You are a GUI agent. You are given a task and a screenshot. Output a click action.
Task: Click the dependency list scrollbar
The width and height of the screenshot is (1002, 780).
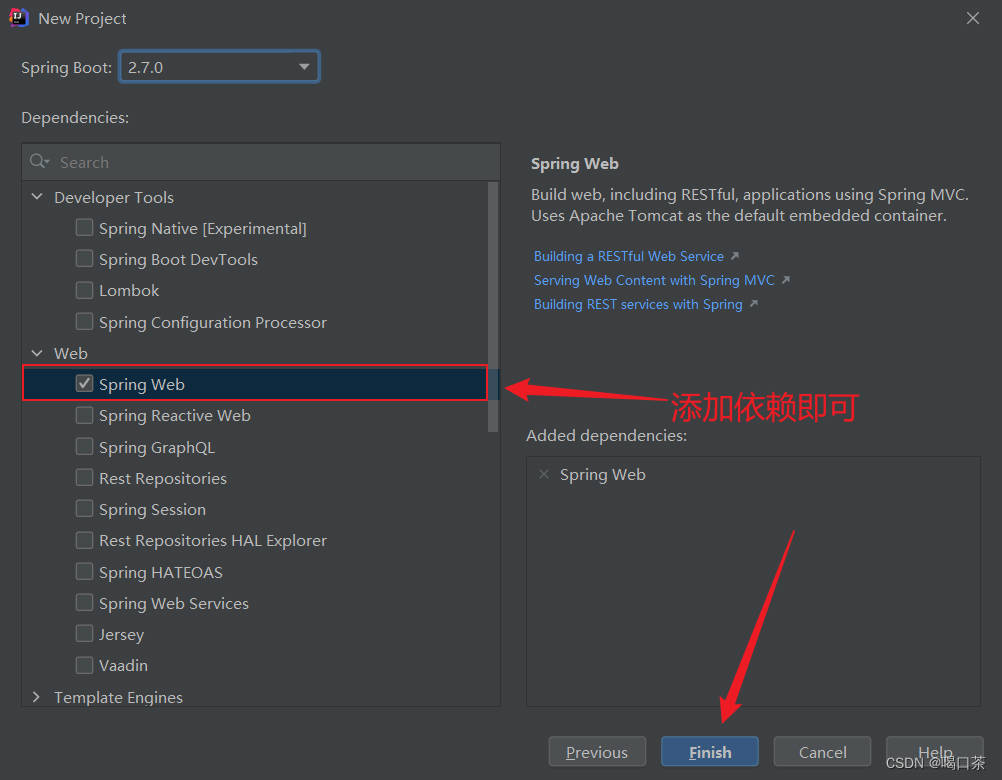pyautogui.click(x=493, y=307)
